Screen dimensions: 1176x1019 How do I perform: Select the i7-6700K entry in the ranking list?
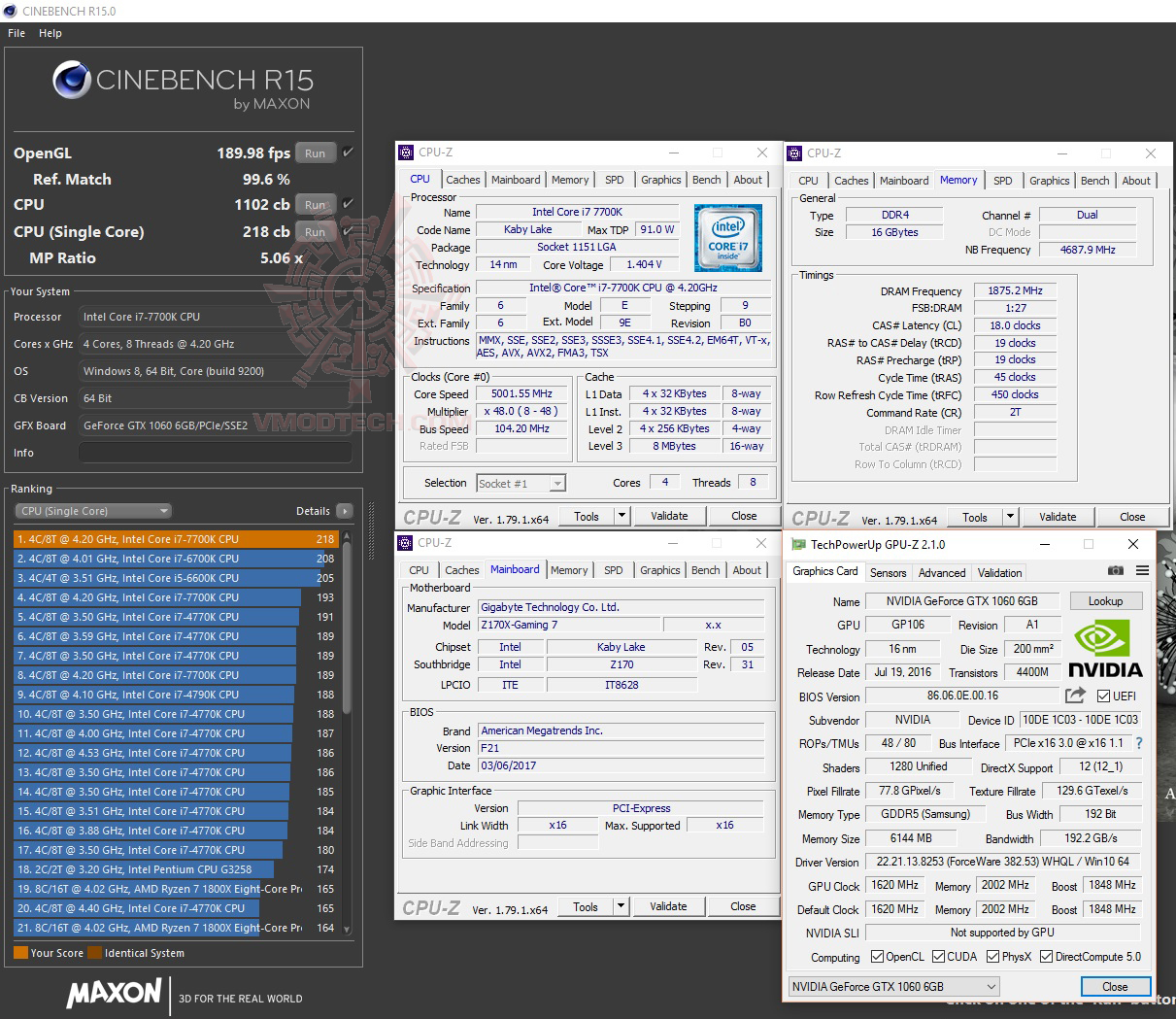click(146, 559)
